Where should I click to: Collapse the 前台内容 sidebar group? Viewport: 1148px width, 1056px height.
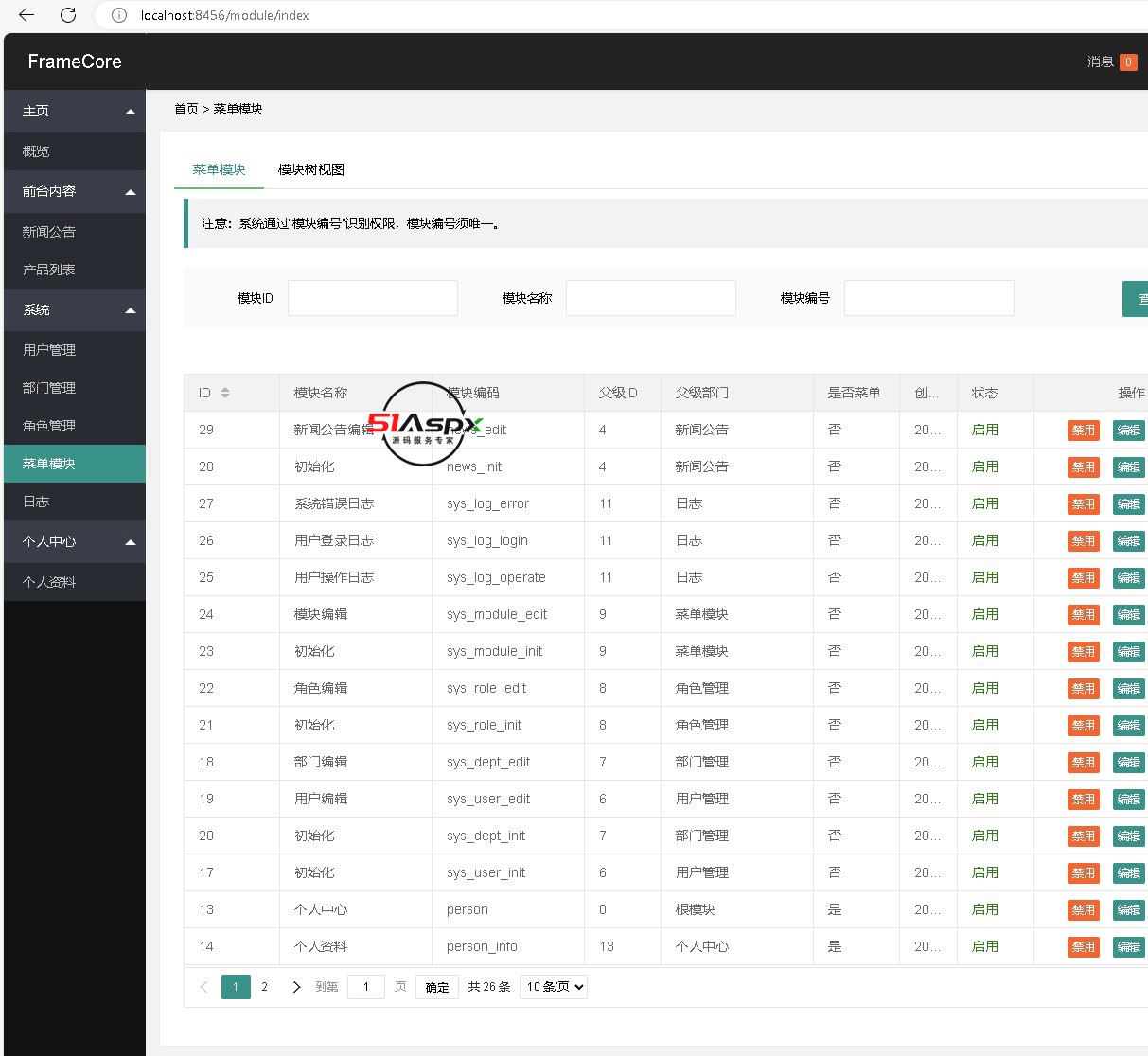pos(75,191)
